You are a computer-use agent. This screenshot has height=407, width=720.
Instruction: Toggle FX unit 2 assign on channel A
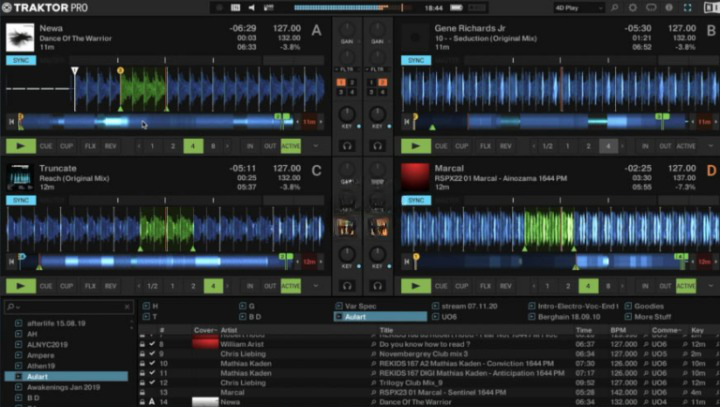coord(352,82)
